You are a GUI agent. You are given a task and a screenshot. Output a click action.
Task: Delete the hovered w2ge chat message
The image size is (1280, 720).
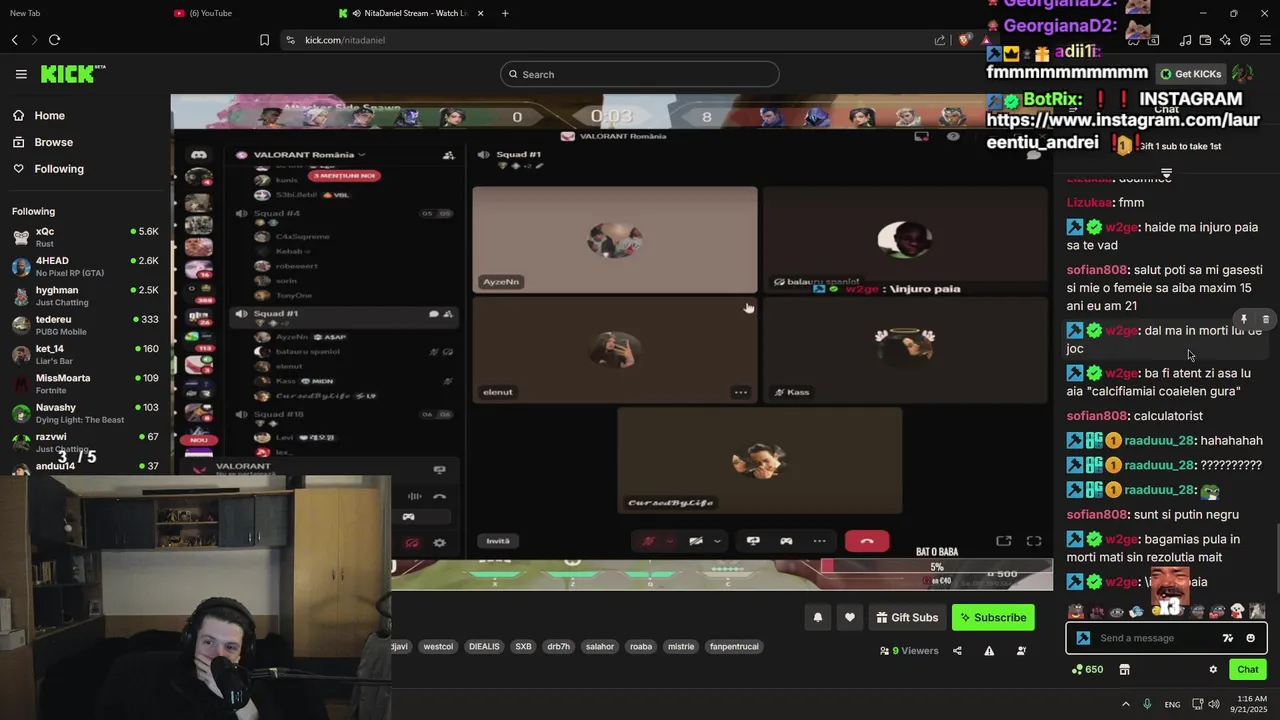tap(1265, 320)
